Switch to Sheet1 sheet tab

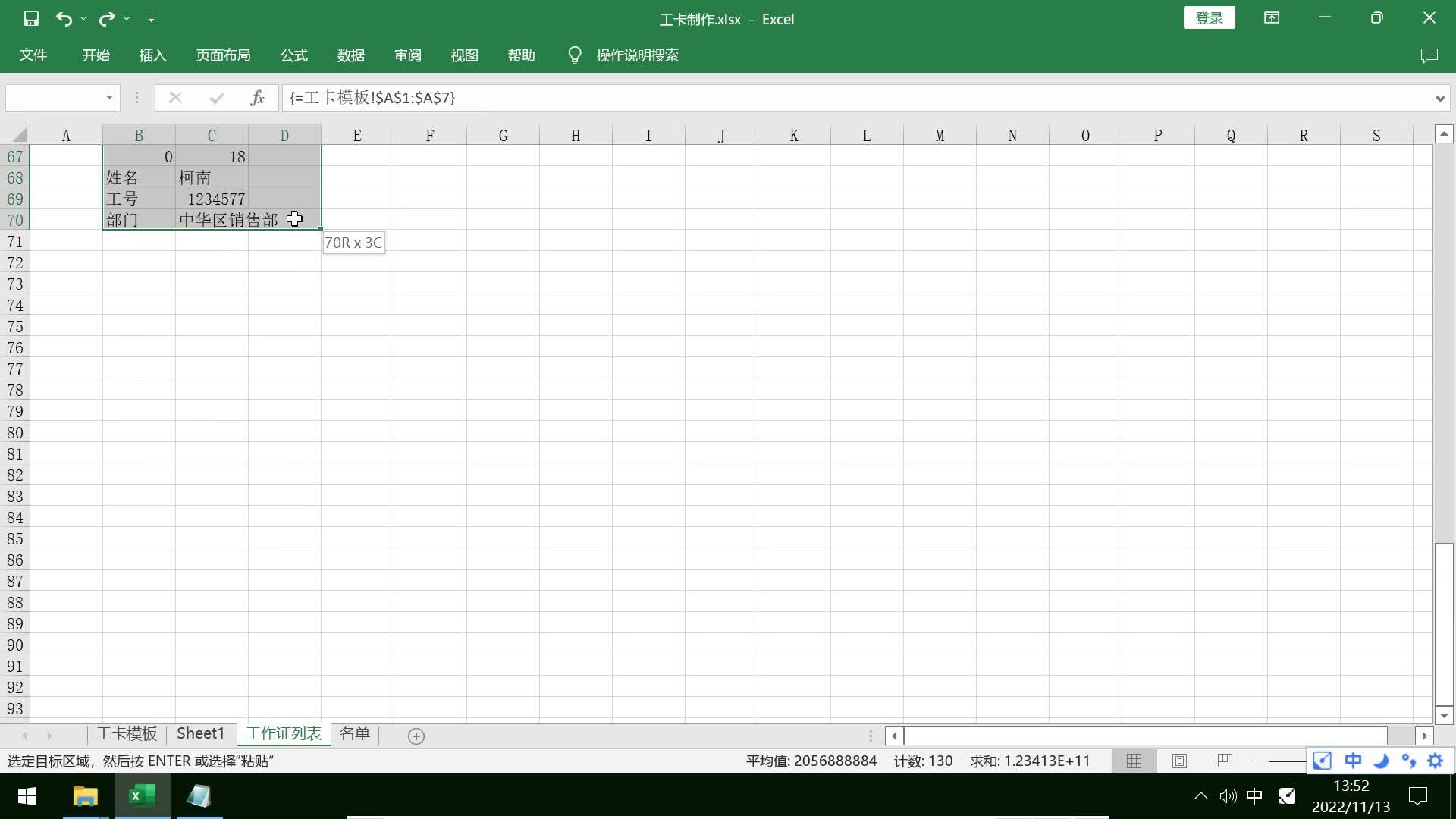(x=200, y=734)
